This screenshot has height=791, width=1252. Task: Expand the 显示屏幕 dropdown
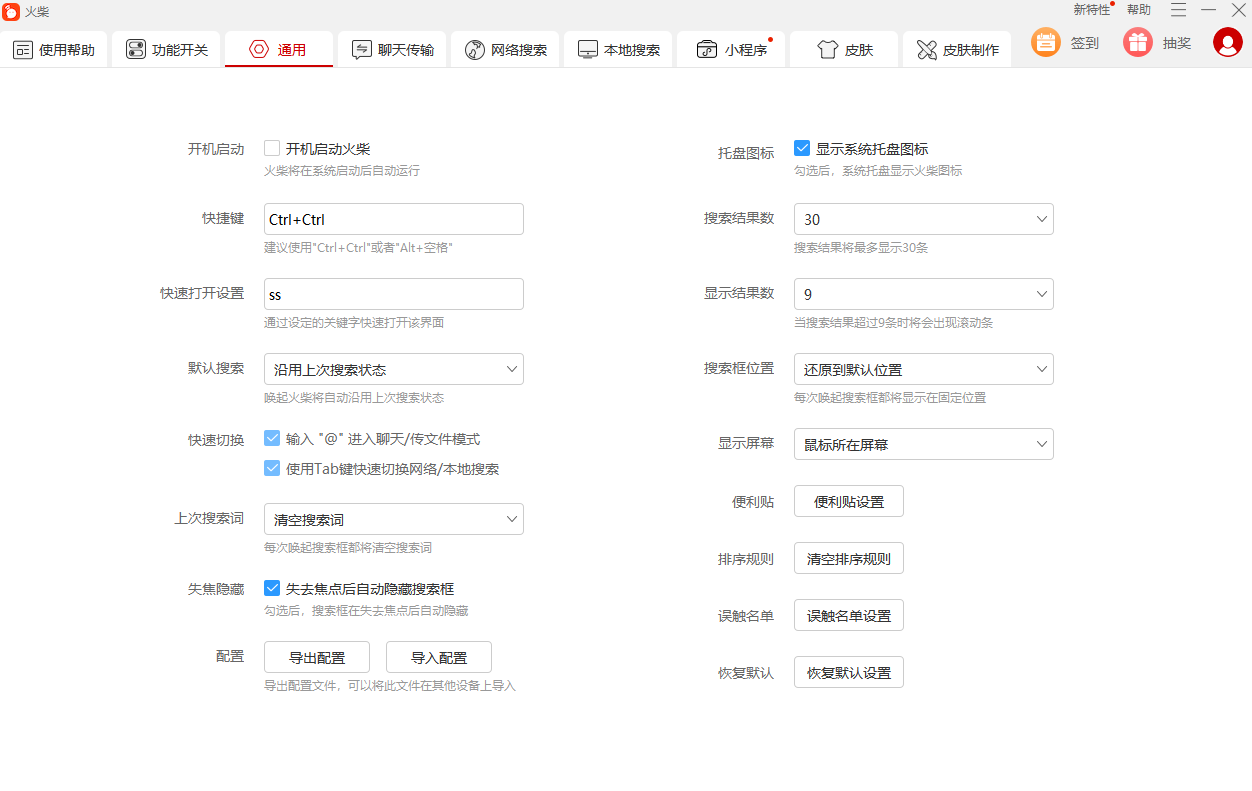point(924,444)
